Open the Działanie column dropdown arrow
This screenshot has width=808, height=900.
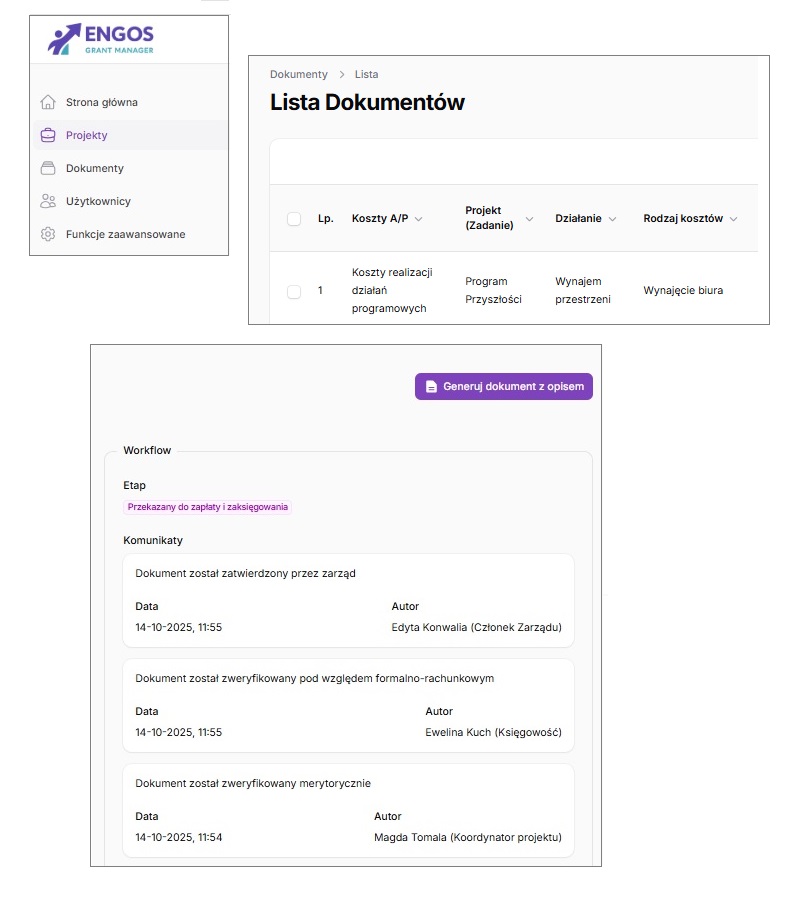(x=612, y=219)
